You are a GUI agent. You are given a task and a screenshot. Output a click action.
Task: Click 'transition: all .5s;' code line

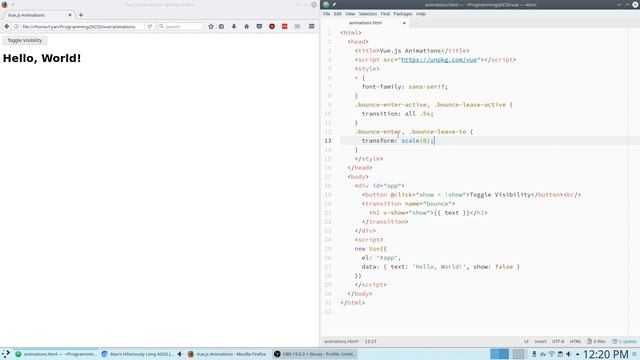coord(397,114)
